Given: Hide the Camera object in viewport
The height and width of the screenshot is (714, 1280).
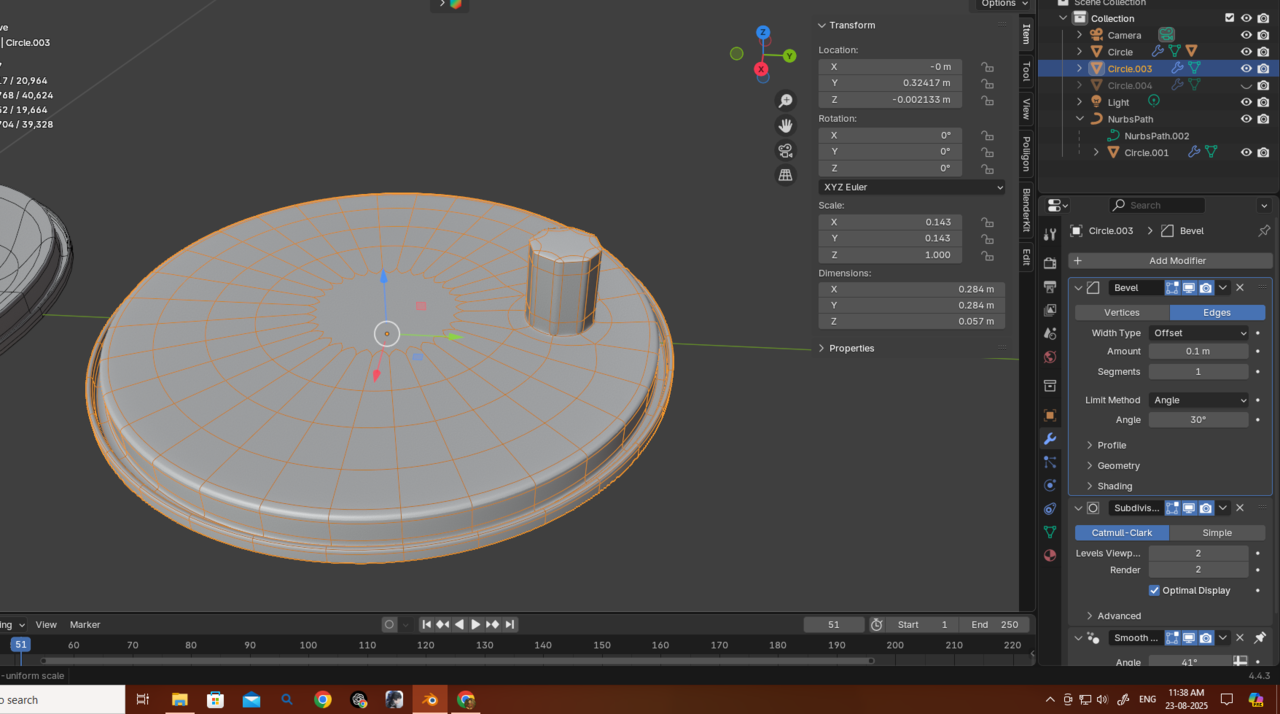Looking at the screenshot, I should click(x=1246, y=35).
